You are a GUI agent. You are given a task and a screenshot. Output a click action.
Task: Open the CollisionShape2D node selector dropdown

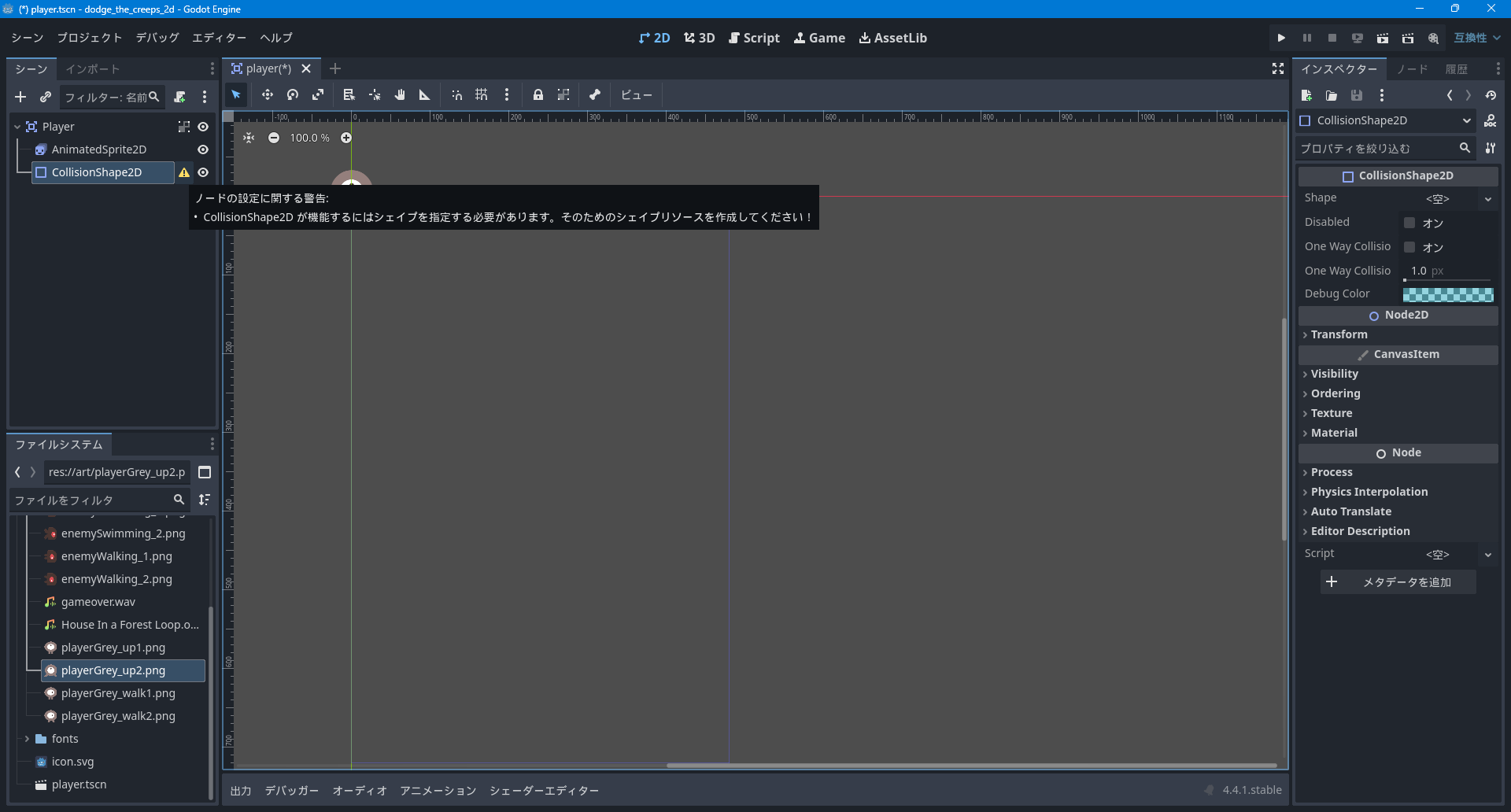point(1386,120)
